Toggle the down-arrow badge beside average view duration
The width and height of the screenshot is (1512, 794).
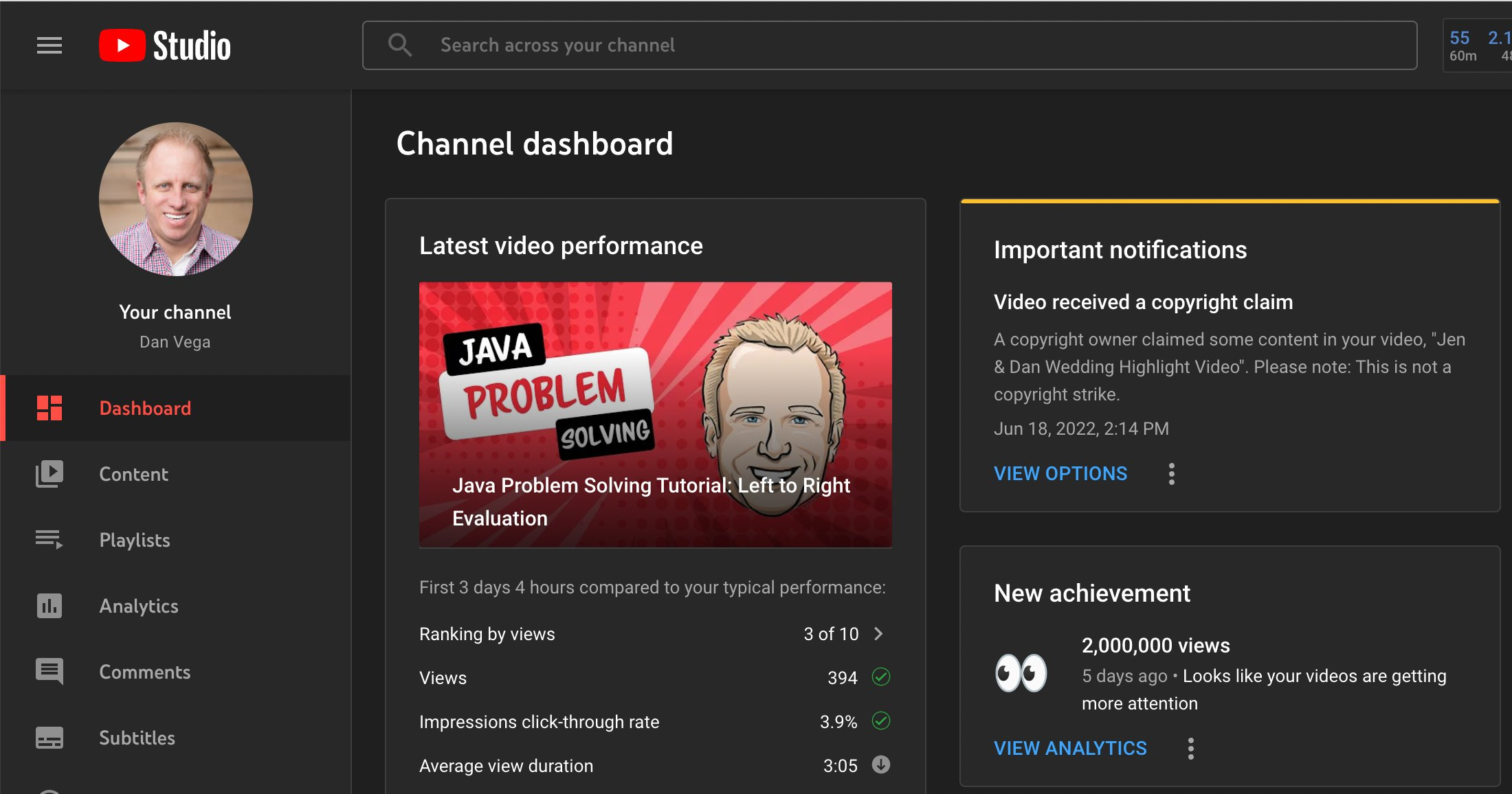click(882, 765)
